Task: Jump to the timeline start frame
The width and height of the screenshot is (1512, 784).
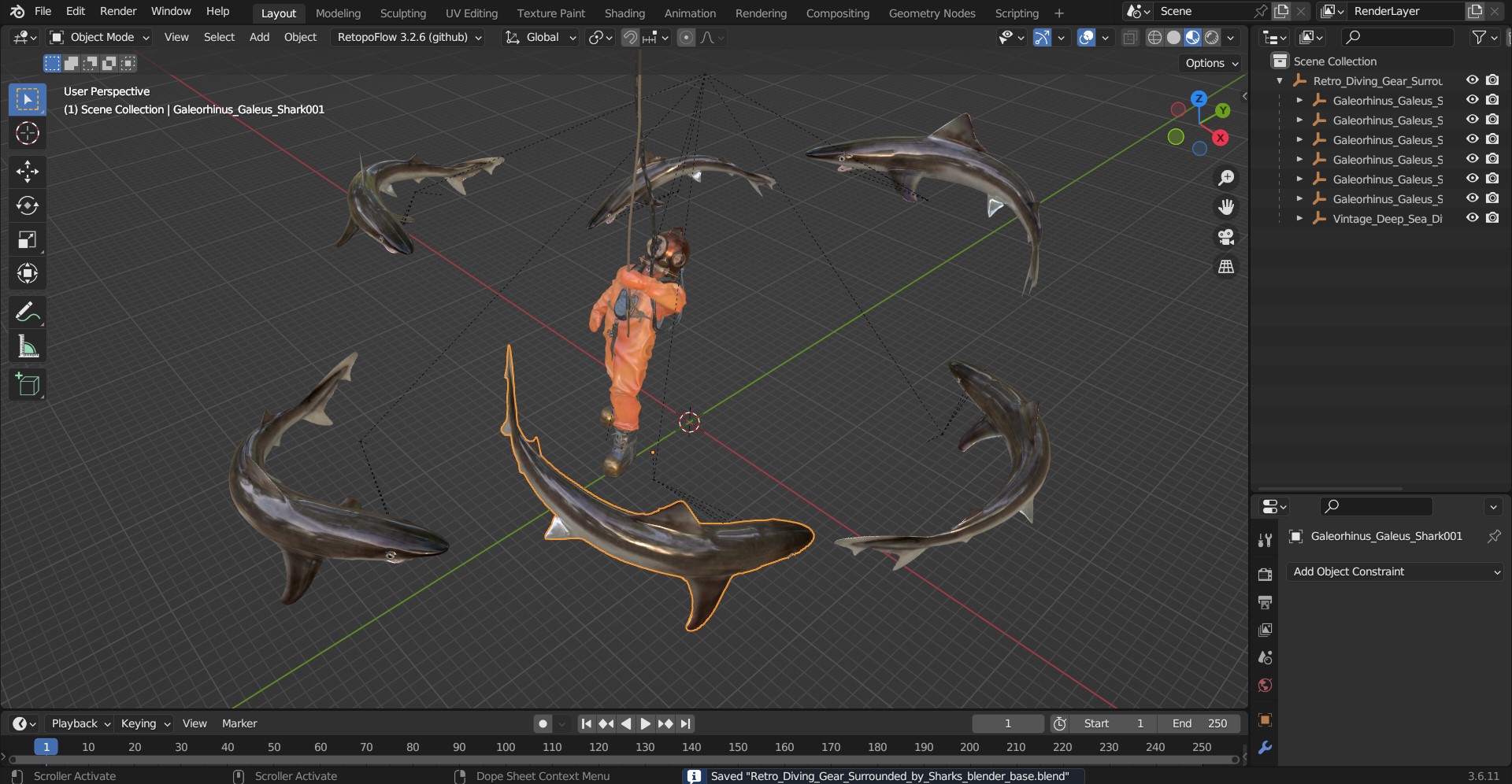Action: click(x=586, y=723)
